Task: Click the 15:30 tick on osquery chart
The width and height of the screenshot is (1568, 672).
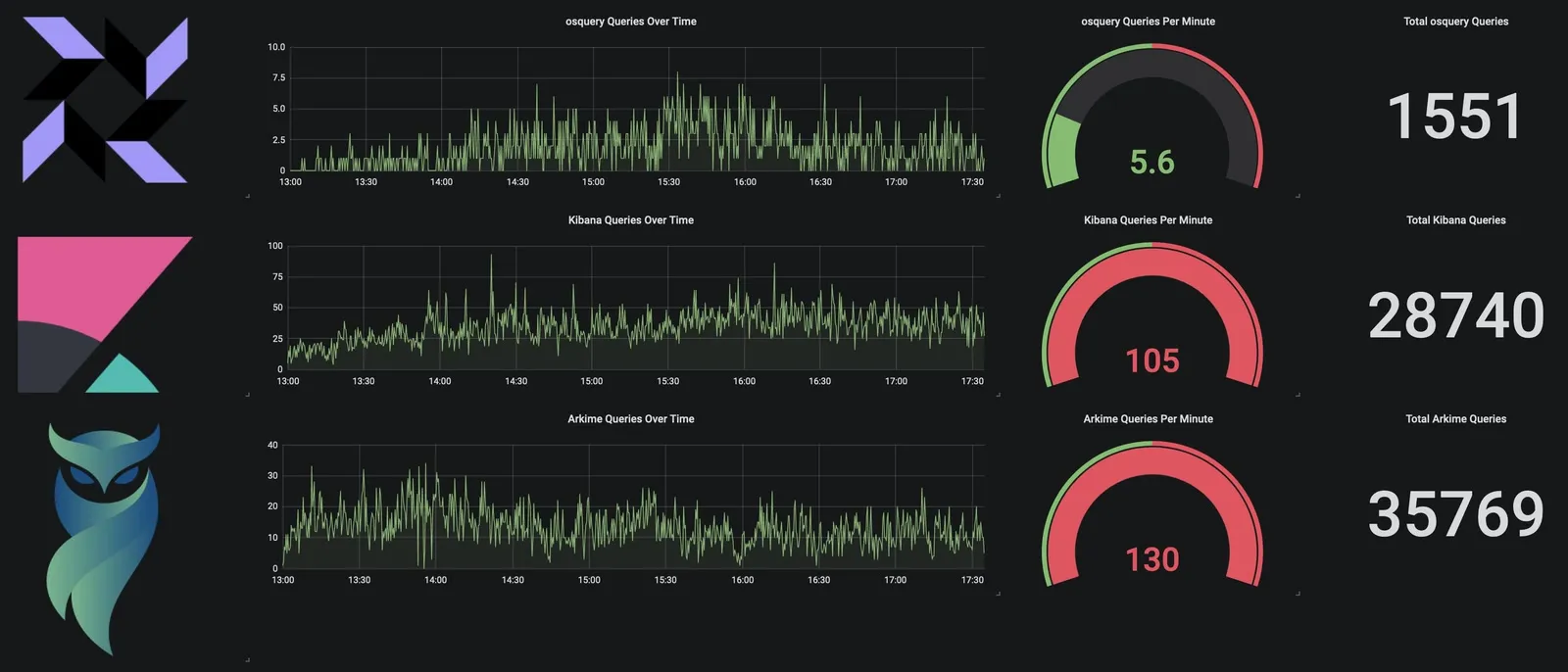Action: [668, 182]
